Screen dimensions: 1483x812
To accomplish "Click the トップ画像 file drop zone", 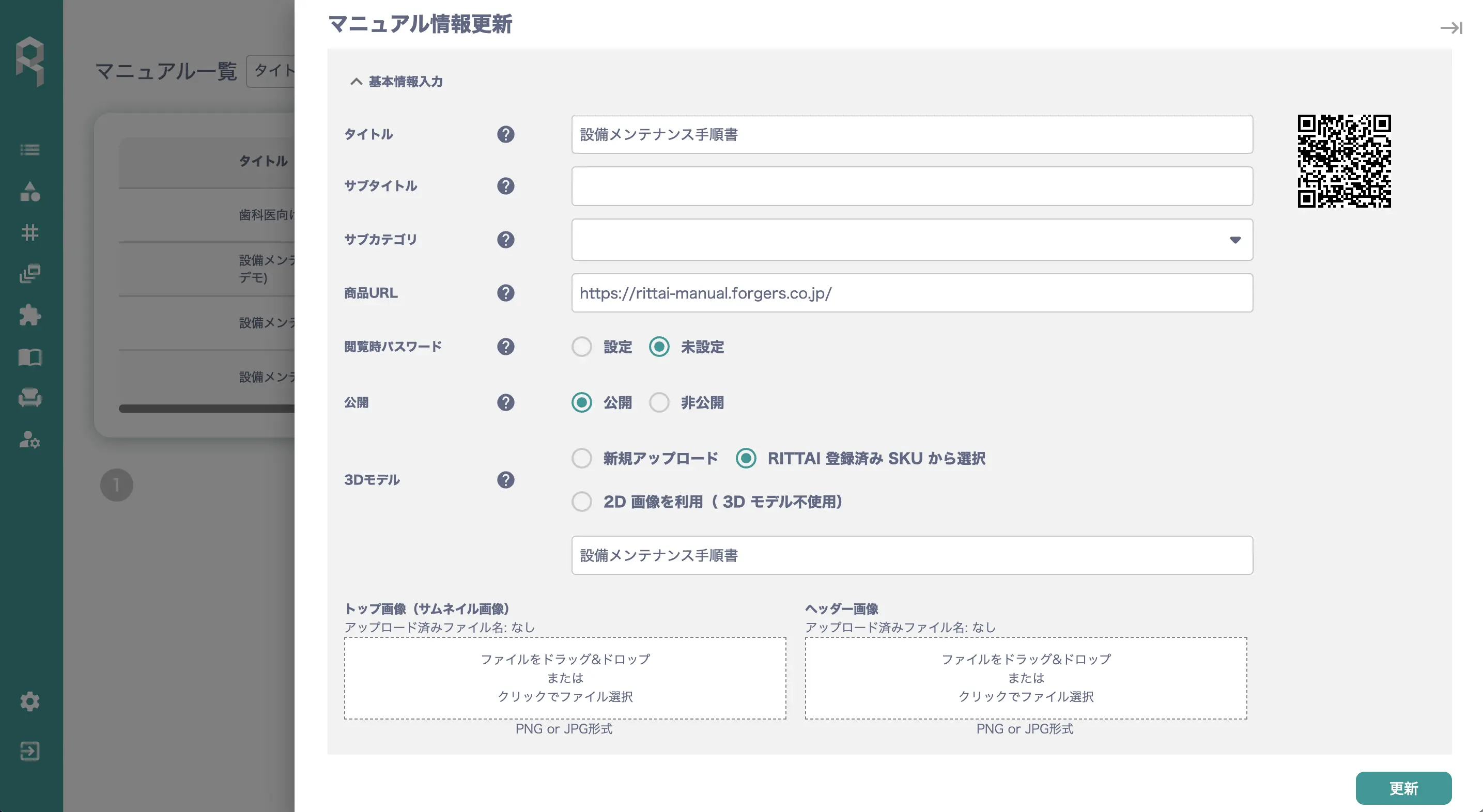I will [565, 678].
